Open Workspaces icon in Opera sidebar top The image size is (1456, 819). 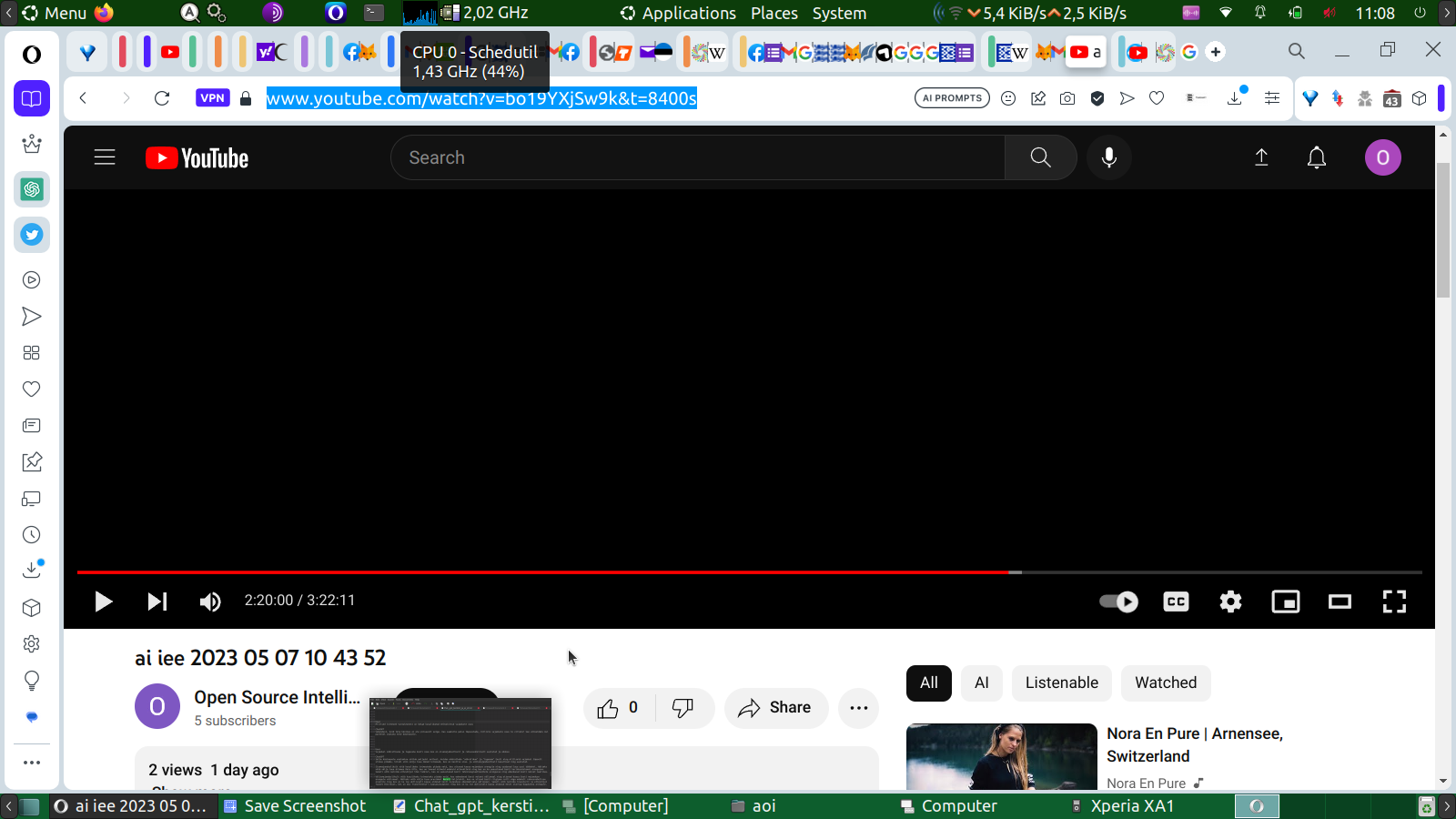click(x=32, y=98)
